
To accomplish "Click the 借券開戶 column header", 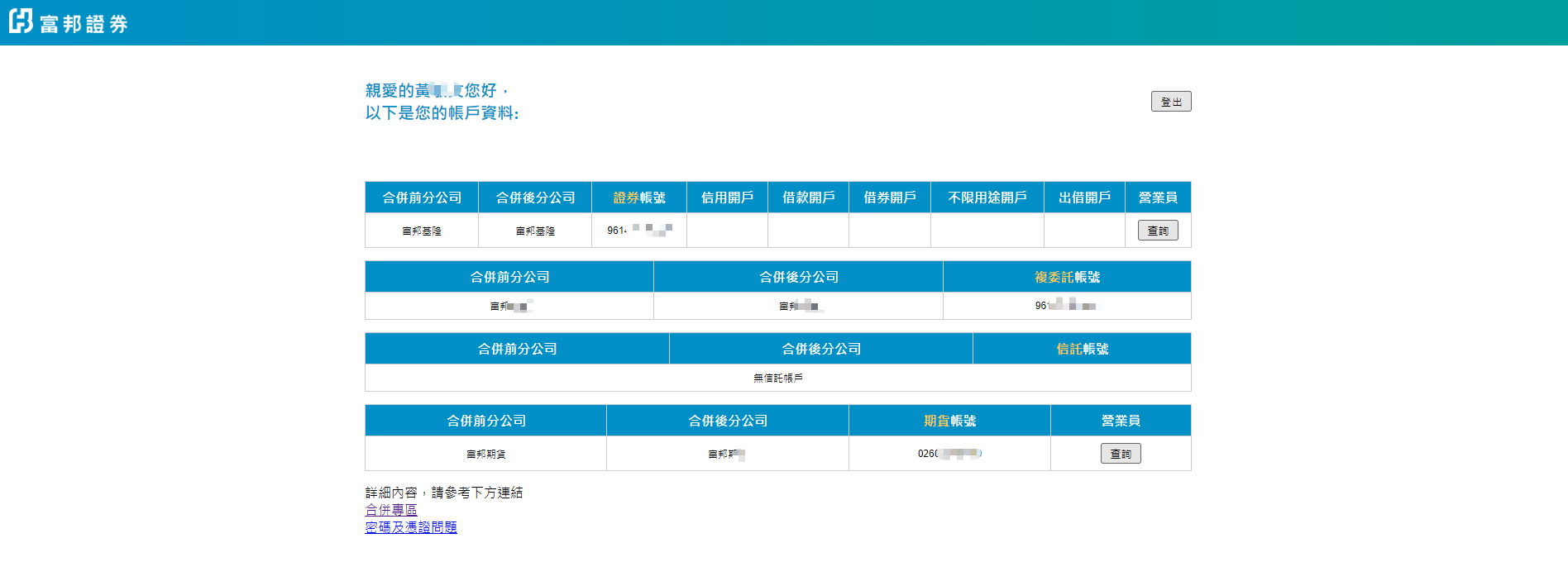I will pos(889,198).
